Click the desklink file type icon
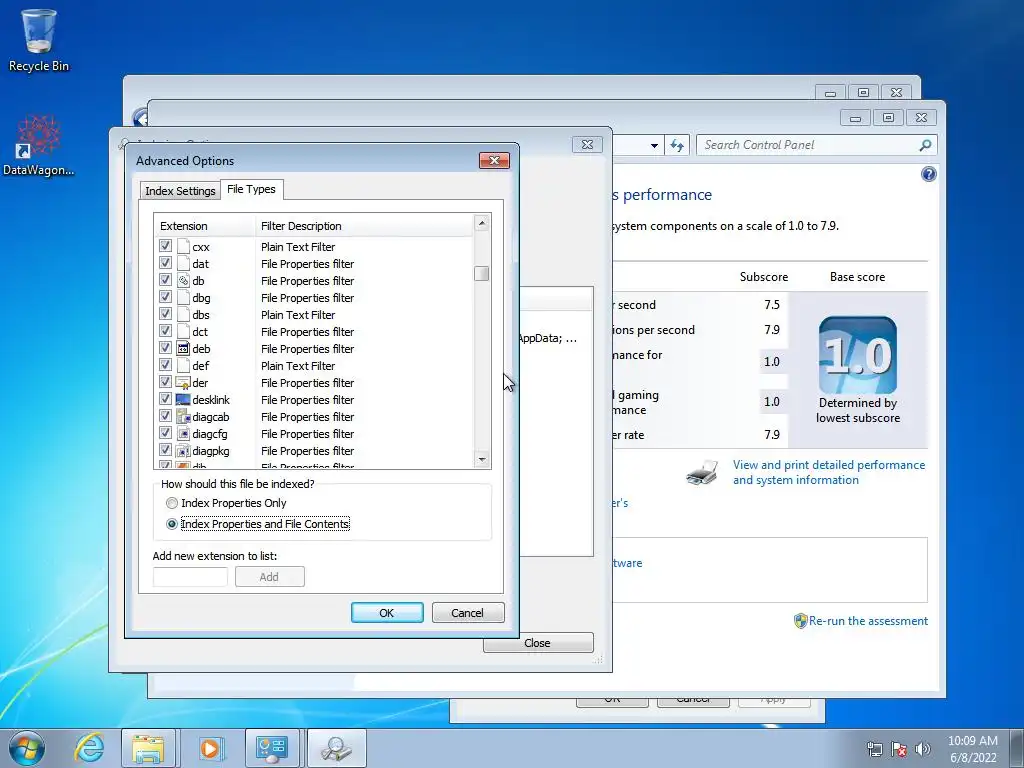The height and width of the screenshot is (768, 1024). coord(184,400)
